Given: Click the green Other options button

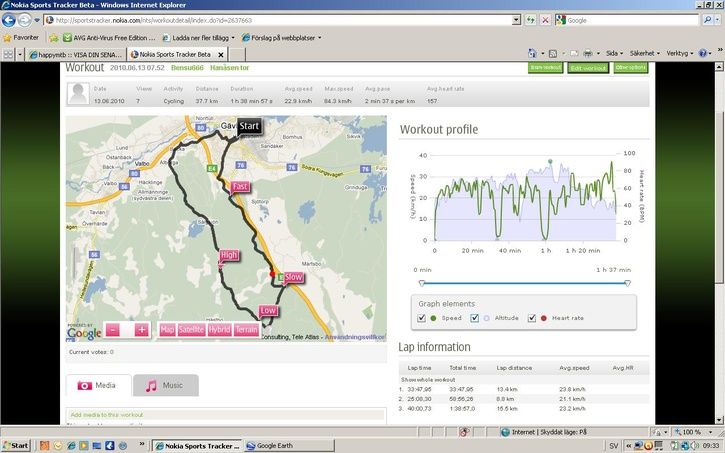Looking at the screenshot, I should [631, 67].
